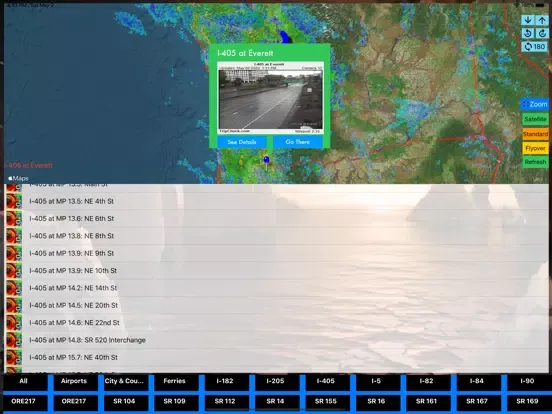
Task: Tap Go There in camera popup
Action: [x=297, y=142]
